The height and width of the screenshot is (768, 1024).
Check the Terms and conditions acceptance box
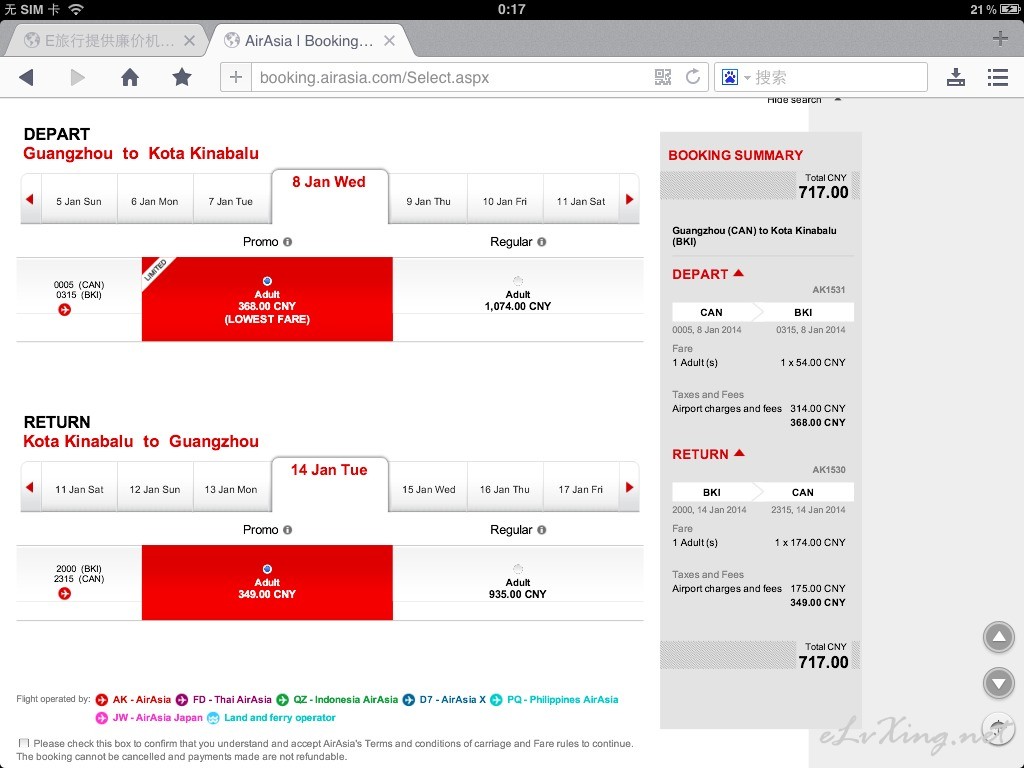pyautogui.click(x=24, y=743)
